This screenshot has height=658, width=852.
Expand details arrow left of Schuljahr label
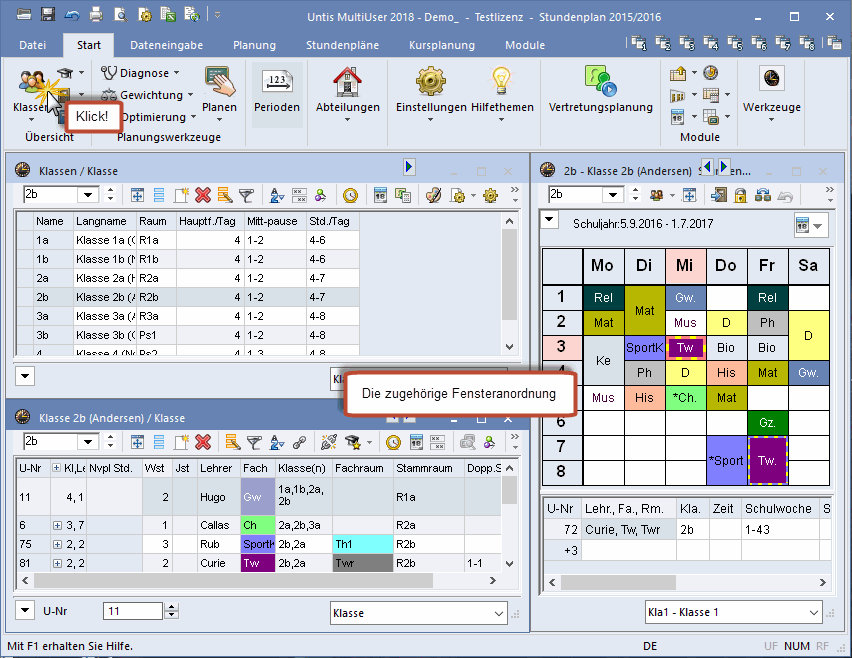(549, 220)
